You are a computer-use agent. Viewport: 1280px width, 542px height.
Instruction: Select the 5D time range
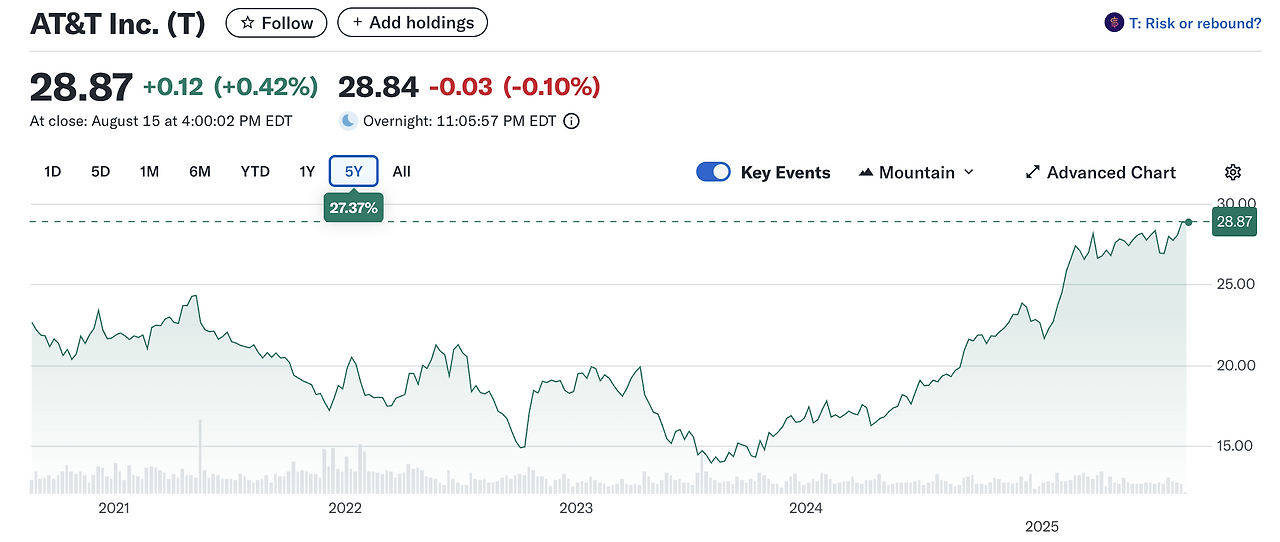100,171
